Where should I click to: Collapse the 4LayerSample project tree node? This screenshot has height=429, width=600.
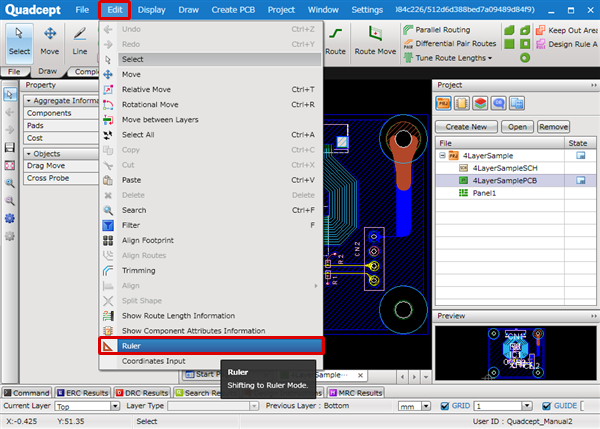[442, 155]
